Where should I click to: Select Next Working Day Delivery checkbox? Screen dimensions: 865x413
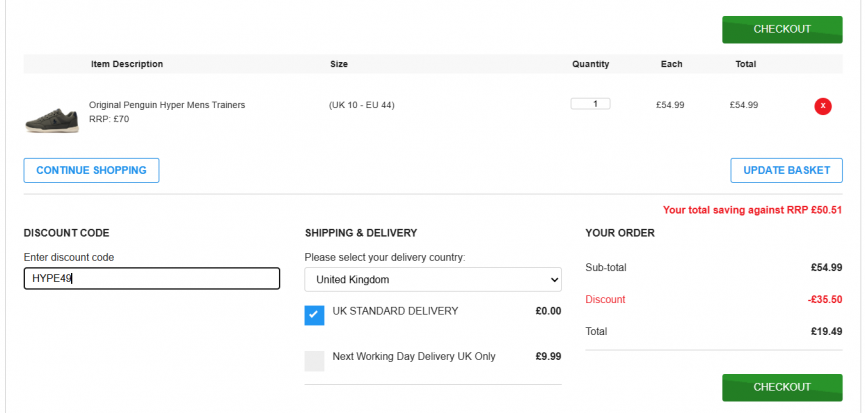(314, 361)
